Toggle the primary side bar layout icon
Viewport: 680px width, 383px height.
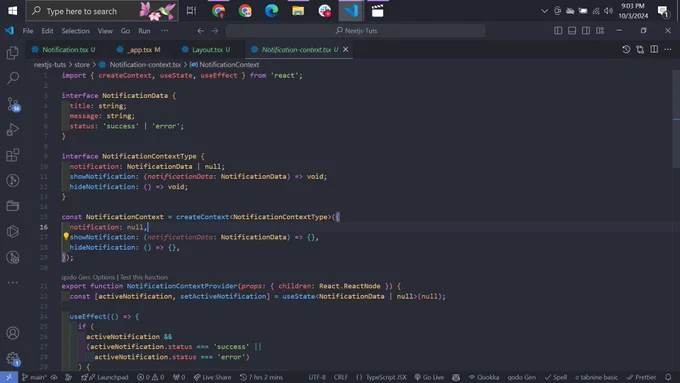558,30
